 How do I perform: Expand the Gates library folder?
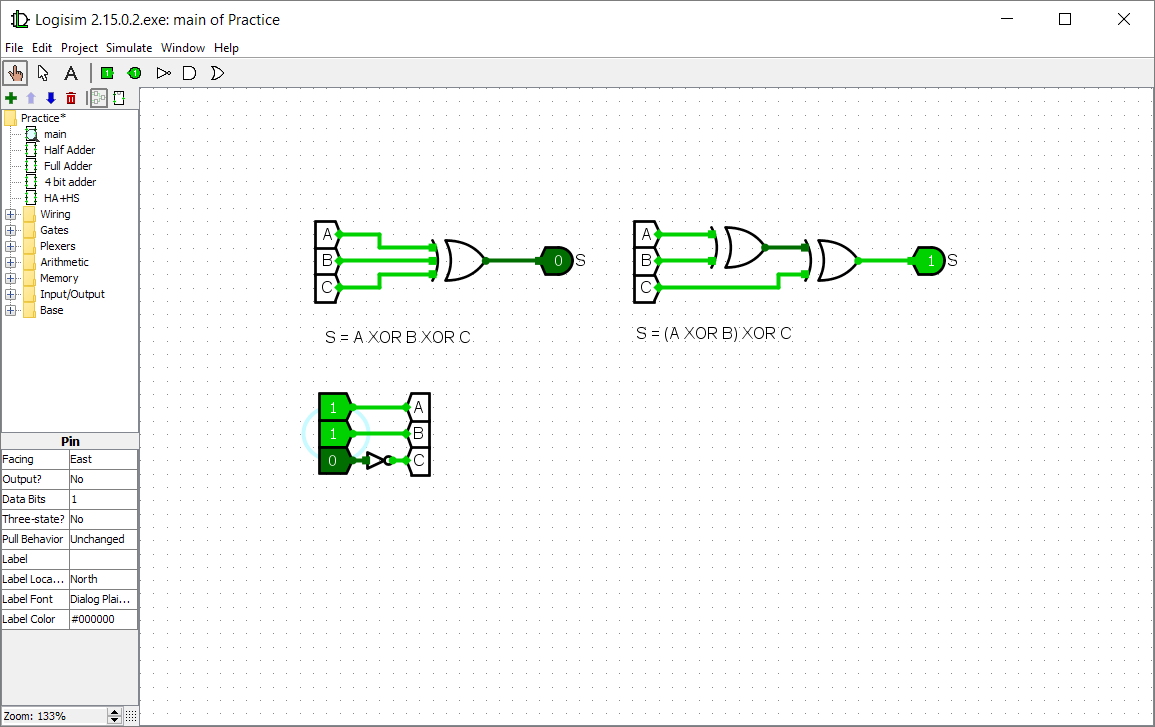(10, 230)
